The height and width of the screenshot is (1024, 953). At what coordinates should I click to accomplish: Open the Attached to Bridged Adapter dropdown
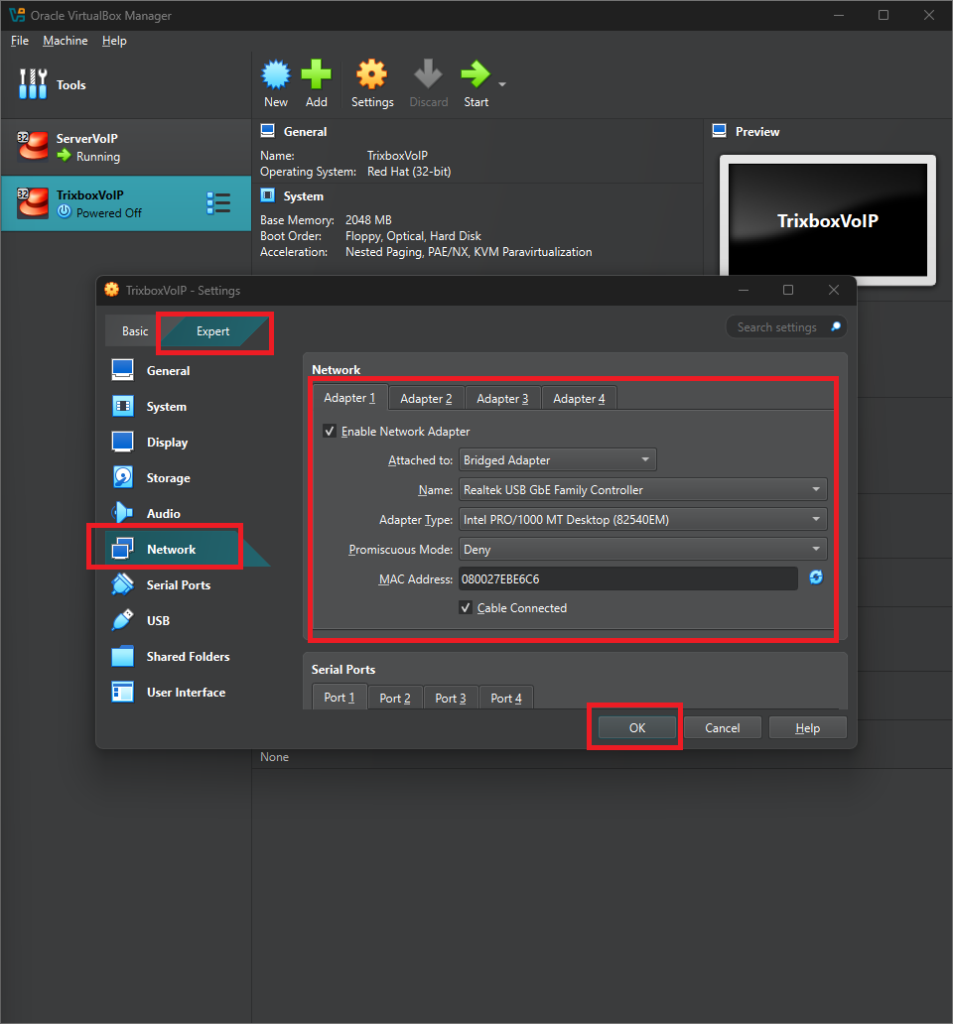tap(558, 460)
